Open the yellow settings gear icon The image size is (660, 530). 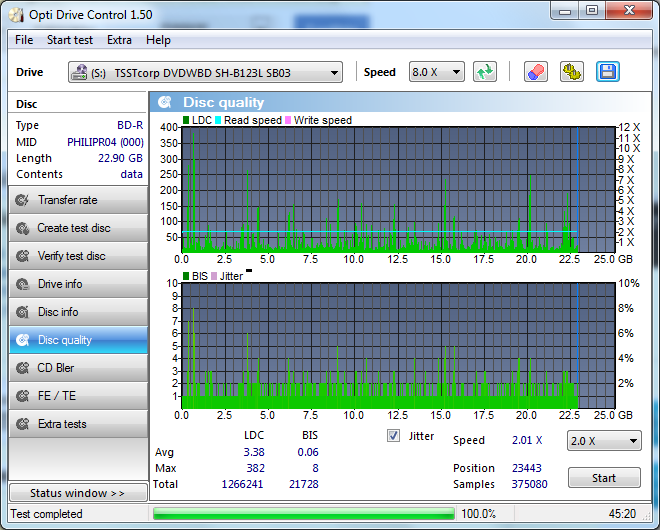pyautogui.click(x=572, y=72)
